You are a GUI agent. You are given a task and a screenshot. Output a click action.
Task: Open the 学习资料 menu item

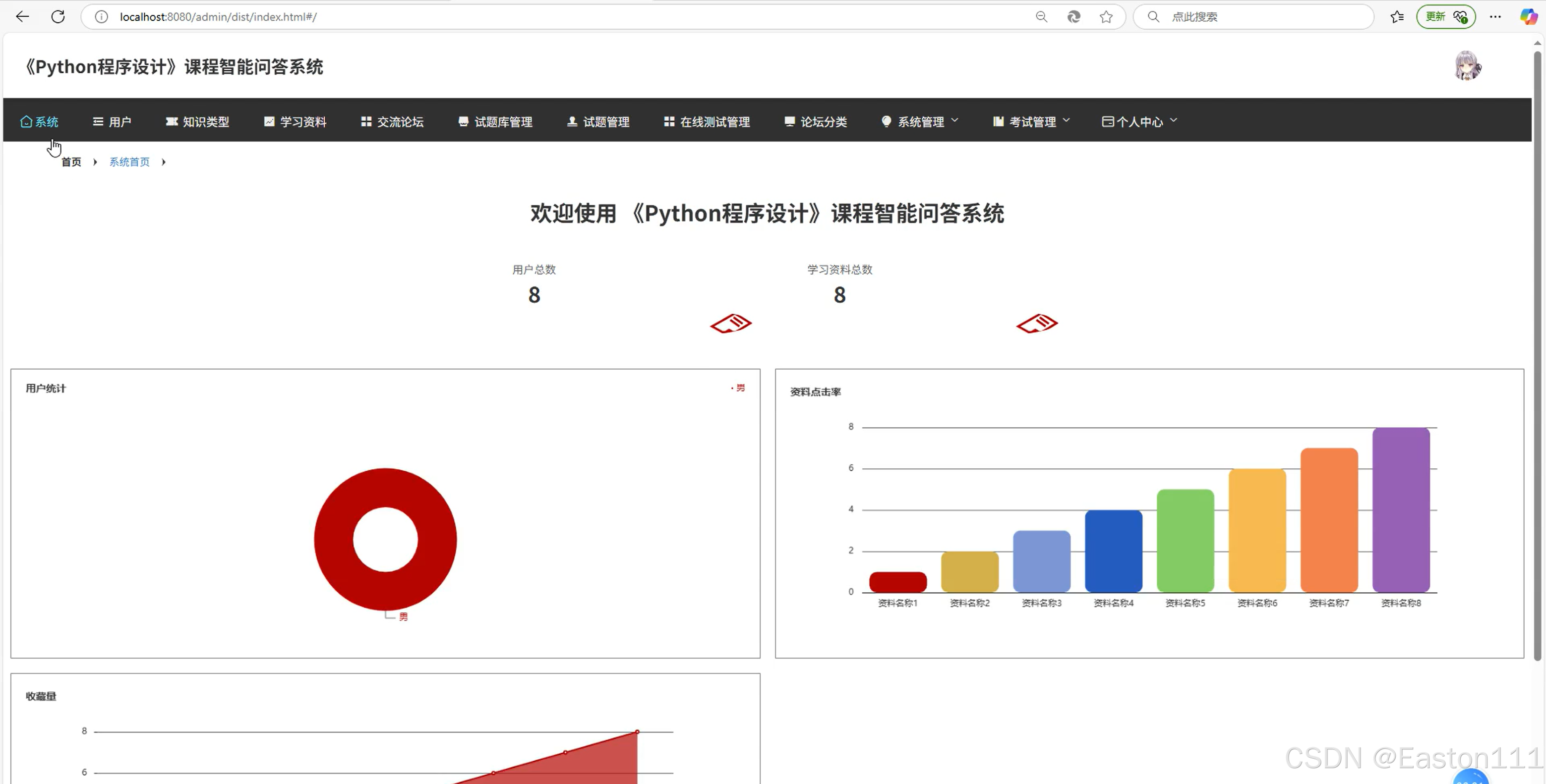click(296, 122)
